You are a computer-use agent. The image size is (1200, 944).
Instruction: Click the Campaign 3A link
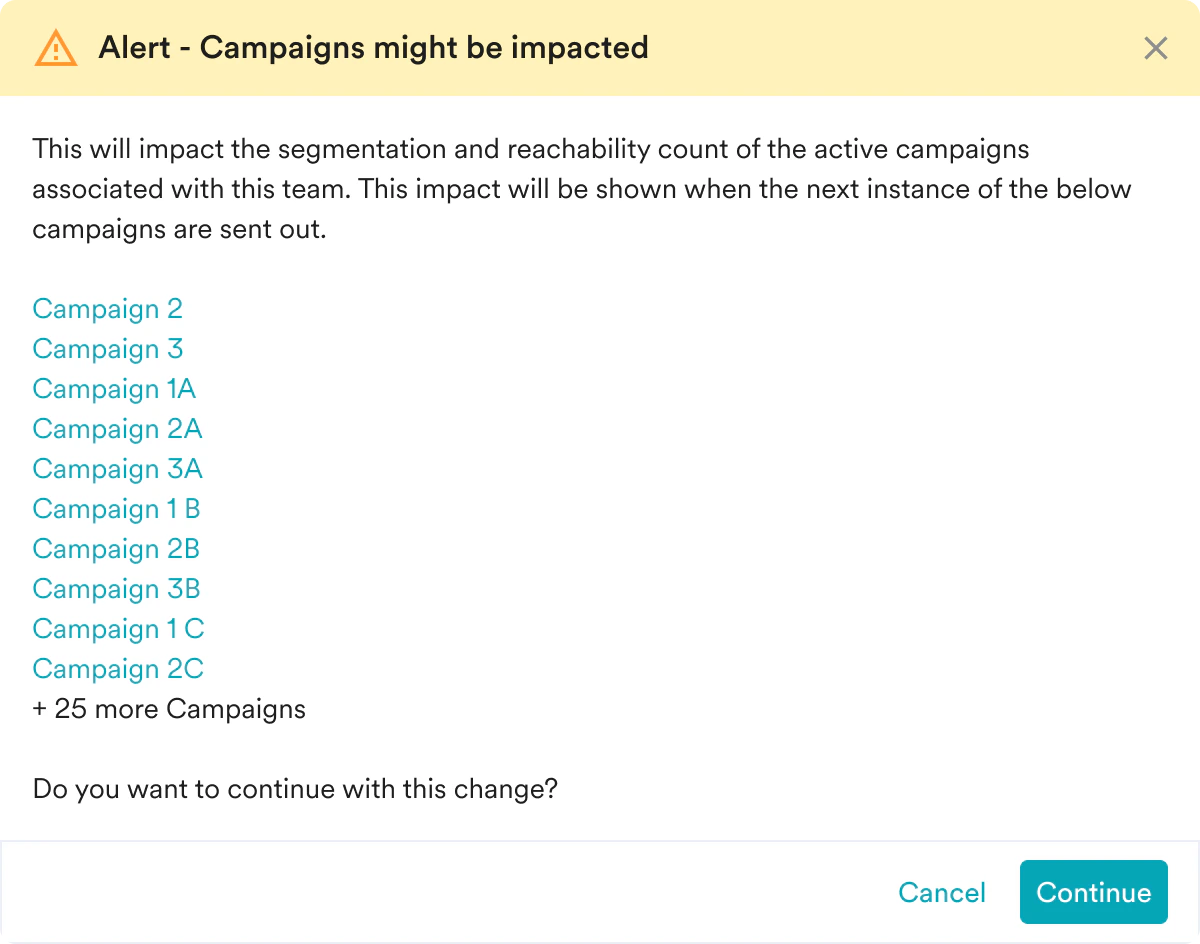coord(117,469)
